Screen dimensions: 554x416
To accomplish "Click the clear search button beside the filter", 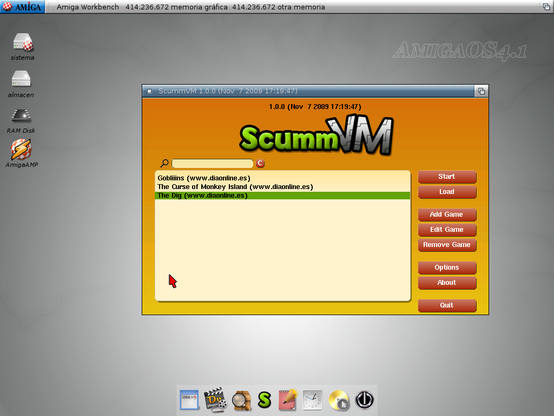I will (260, 163).
